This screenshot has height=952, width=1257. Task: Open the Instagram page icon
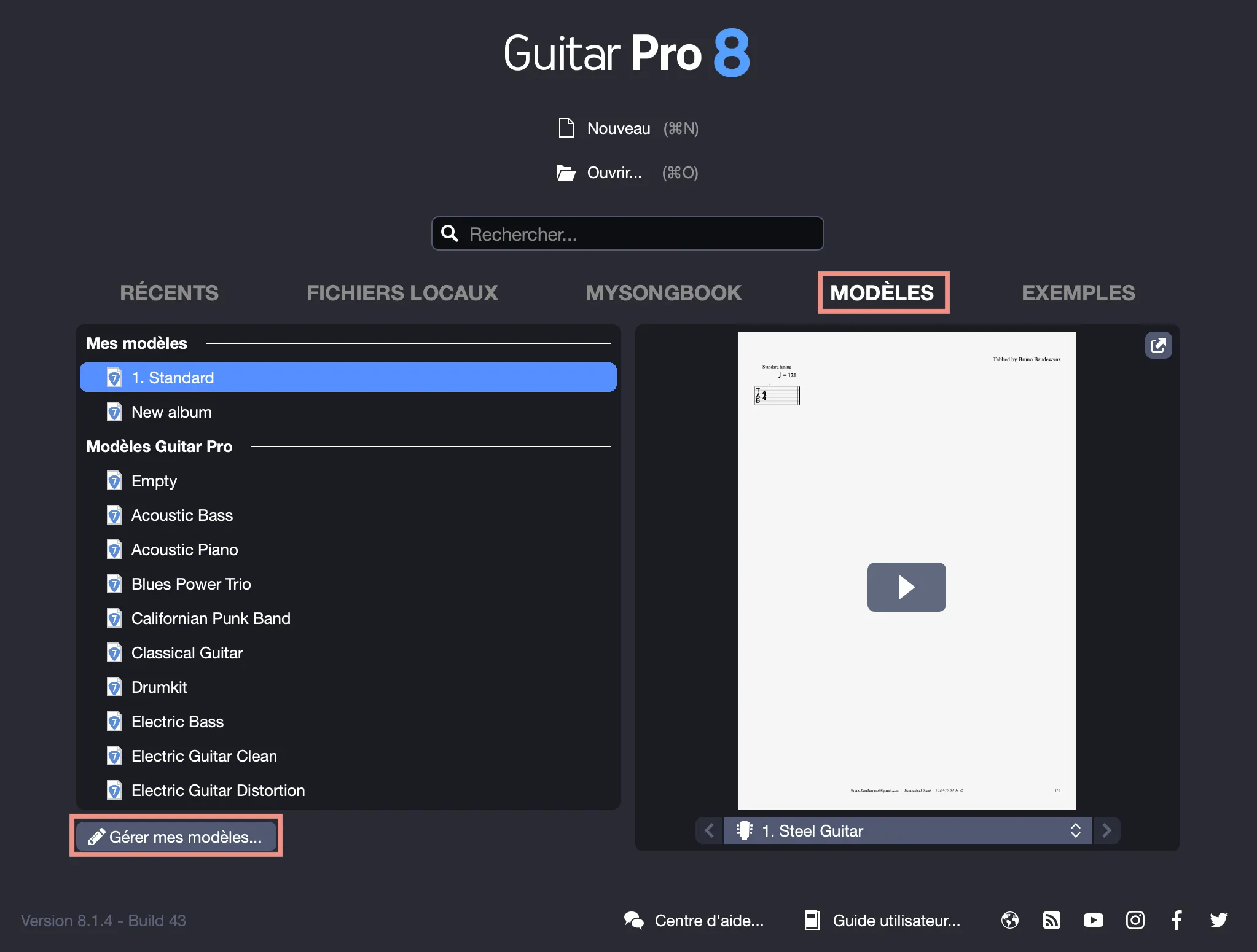1135,920
